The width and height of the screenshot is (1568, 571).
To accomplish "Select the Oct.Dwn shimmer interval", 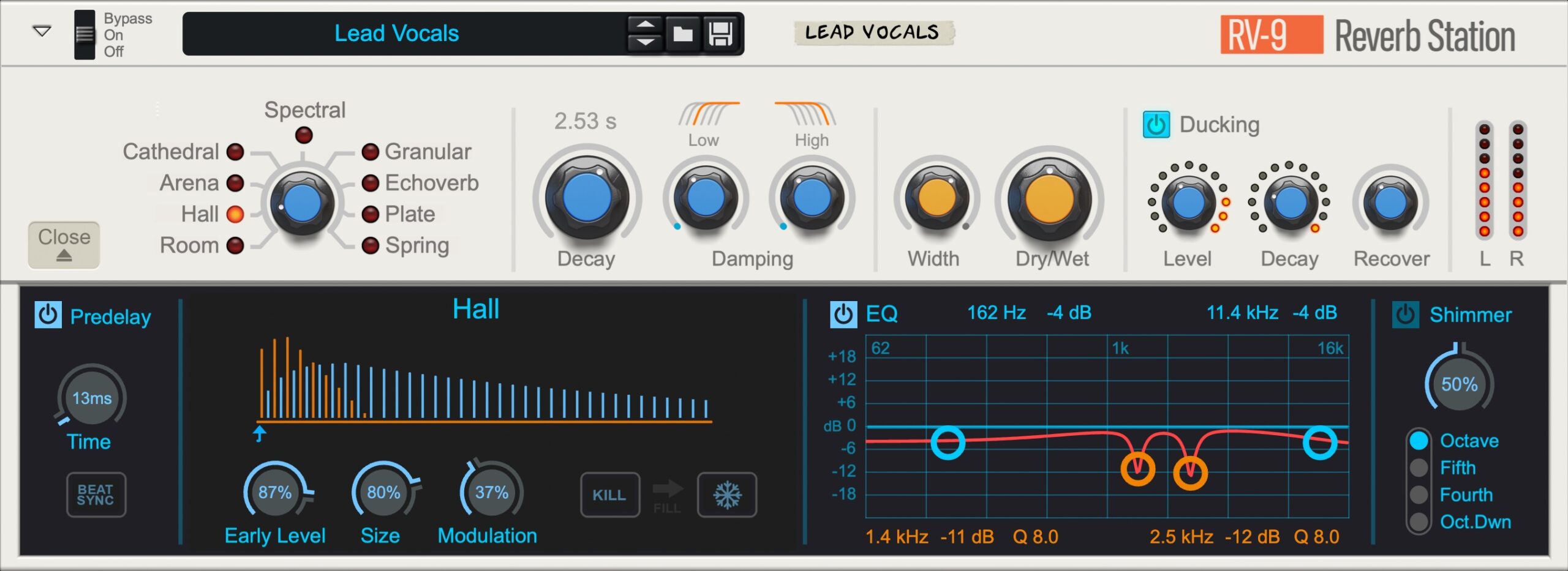I will click(1419, 521).
